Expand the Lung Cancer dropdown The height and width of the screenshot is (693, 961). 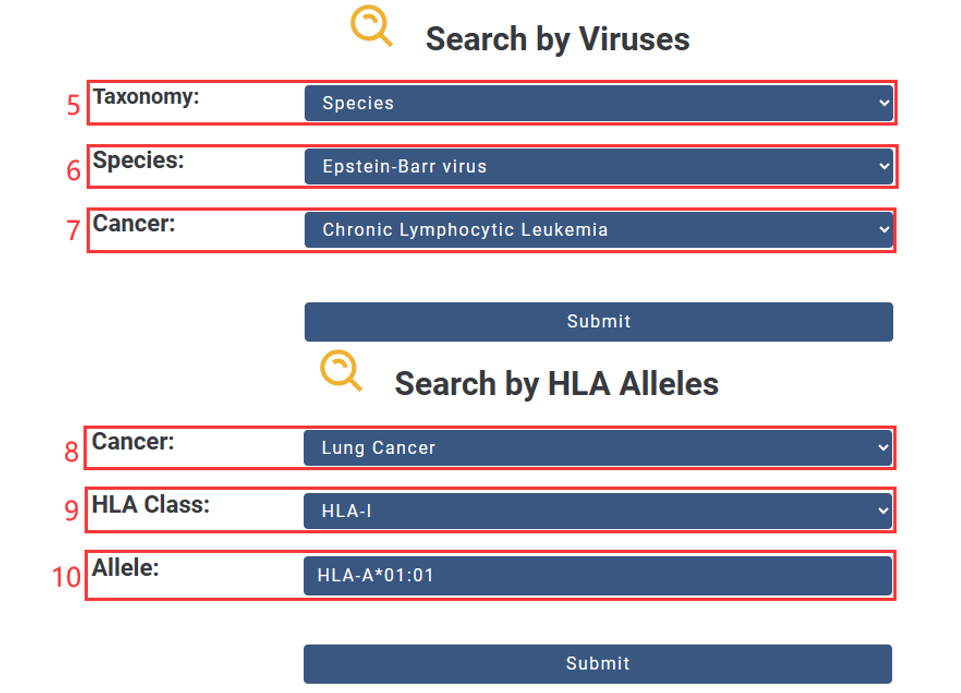pos(598,448)
